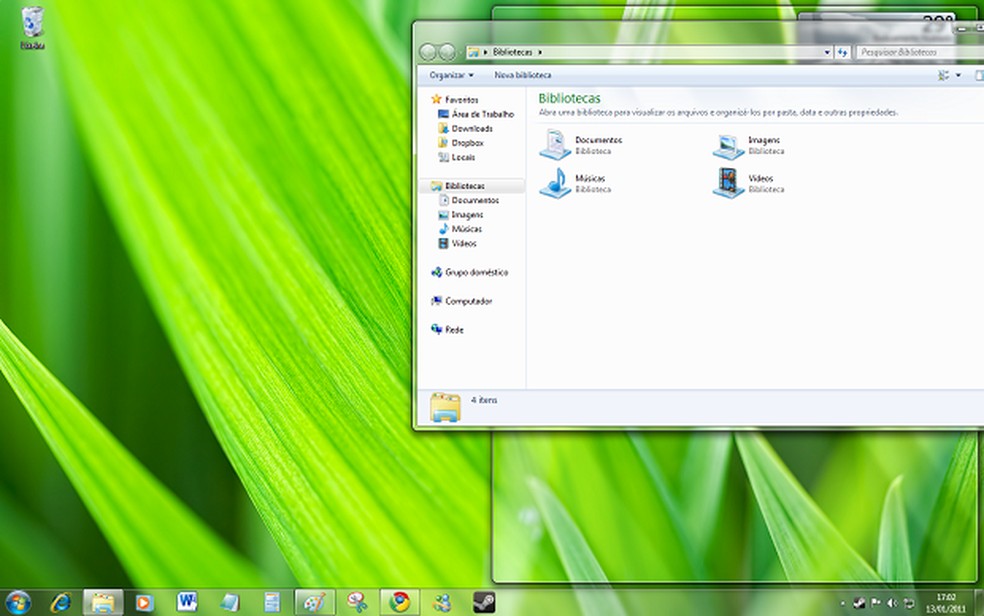Open the view options dropdown arrow
The width and height of the screenshot is (984, 616).
click(x=958, y=75)
